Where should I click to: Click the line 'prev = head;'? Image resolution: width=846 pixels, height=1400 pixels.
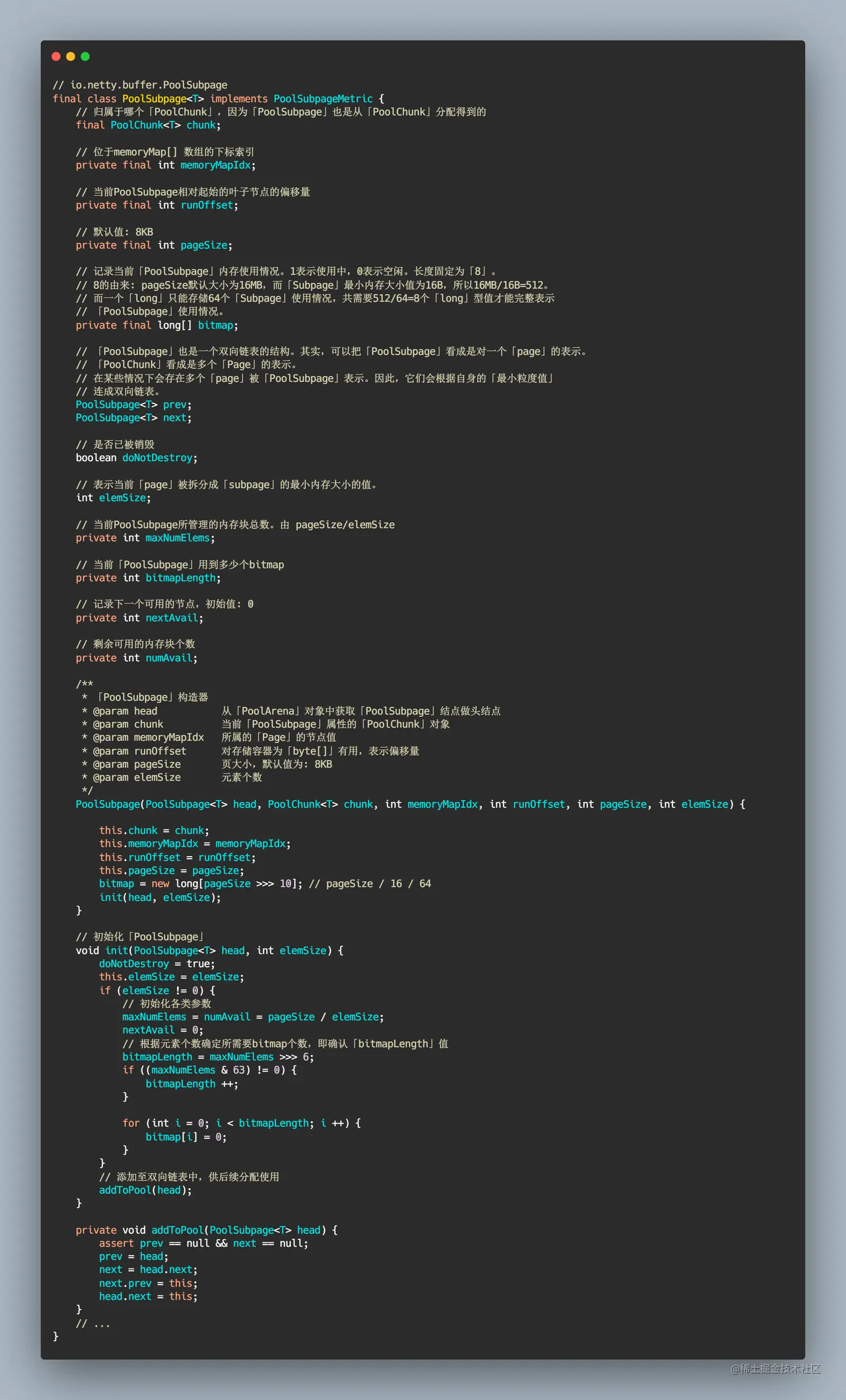coord(134,1256)
